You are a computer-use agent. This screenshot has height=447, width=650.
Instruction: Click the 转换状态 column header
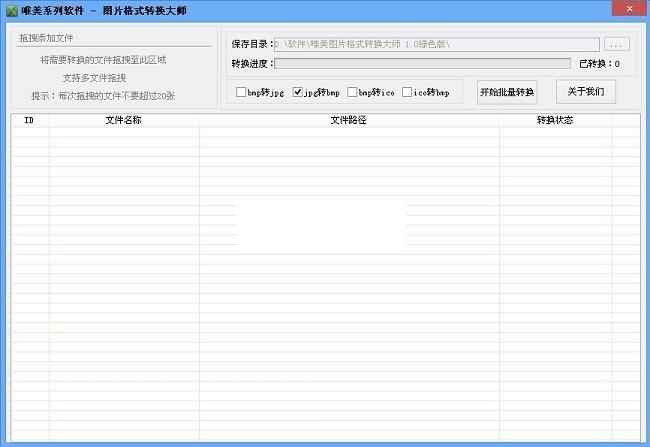point(555,120)
